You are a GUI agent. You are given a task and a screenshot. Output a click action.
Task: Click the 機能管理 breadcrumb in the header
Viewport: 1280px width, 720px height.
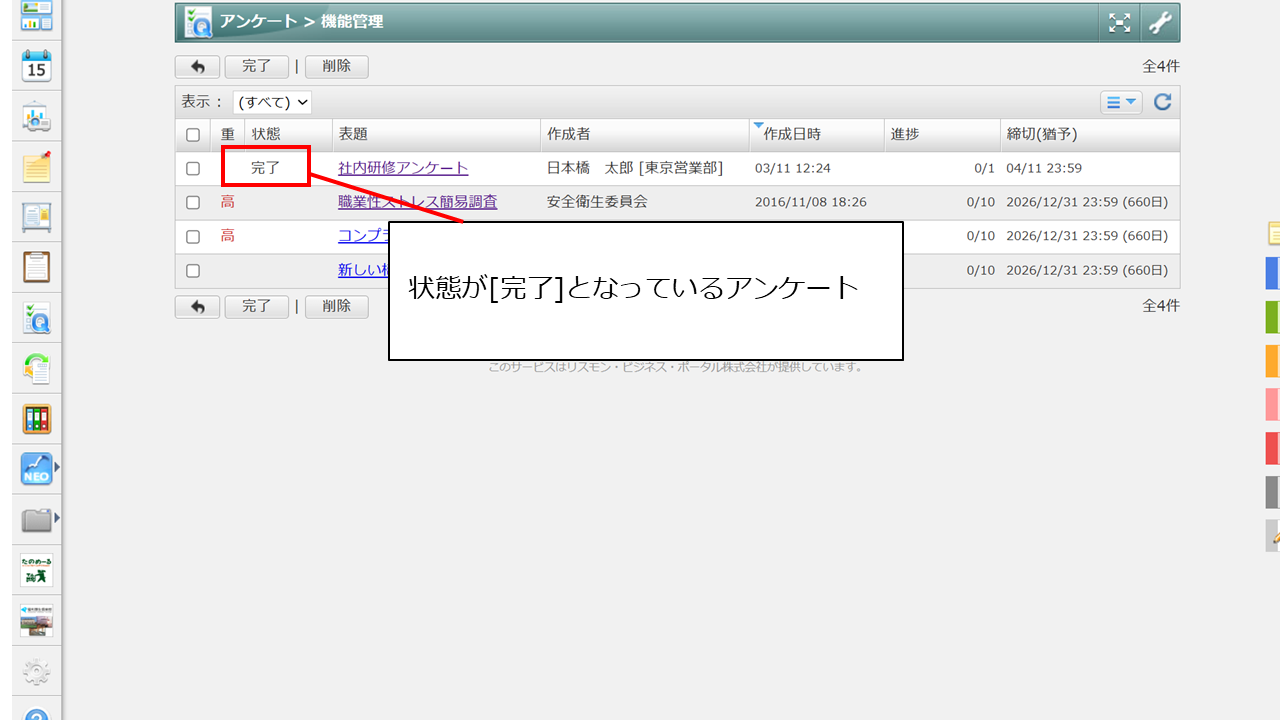[x=350, y=22]
